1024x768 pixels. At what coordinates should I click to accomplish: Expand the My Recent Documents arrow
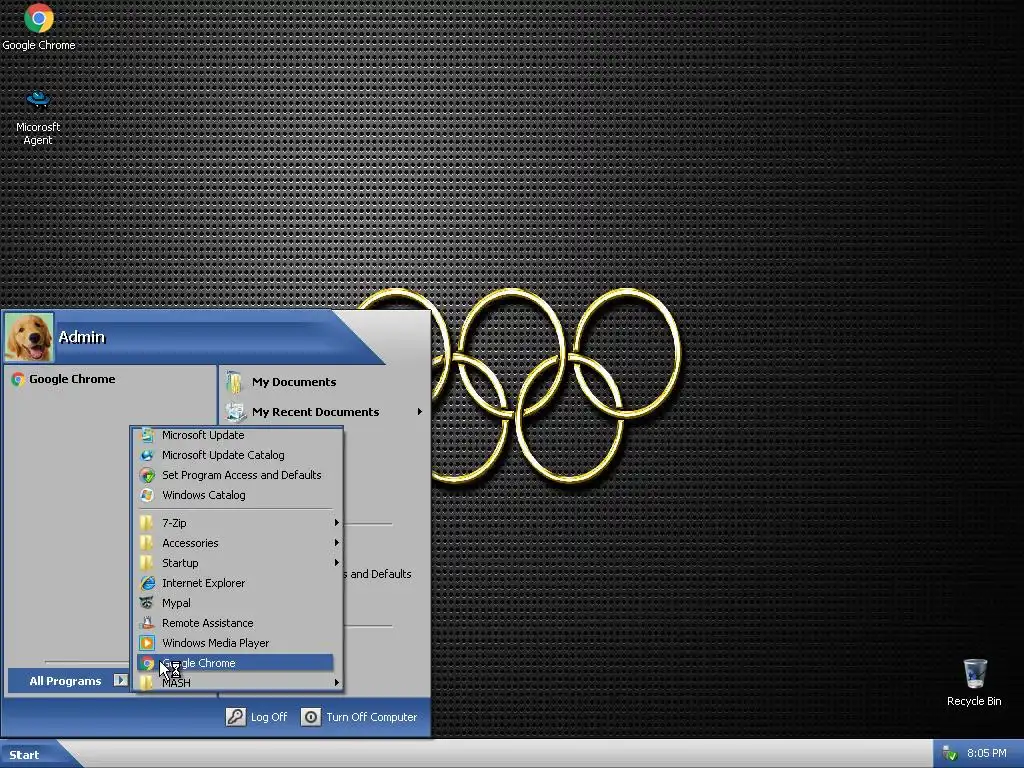[419, 412]
